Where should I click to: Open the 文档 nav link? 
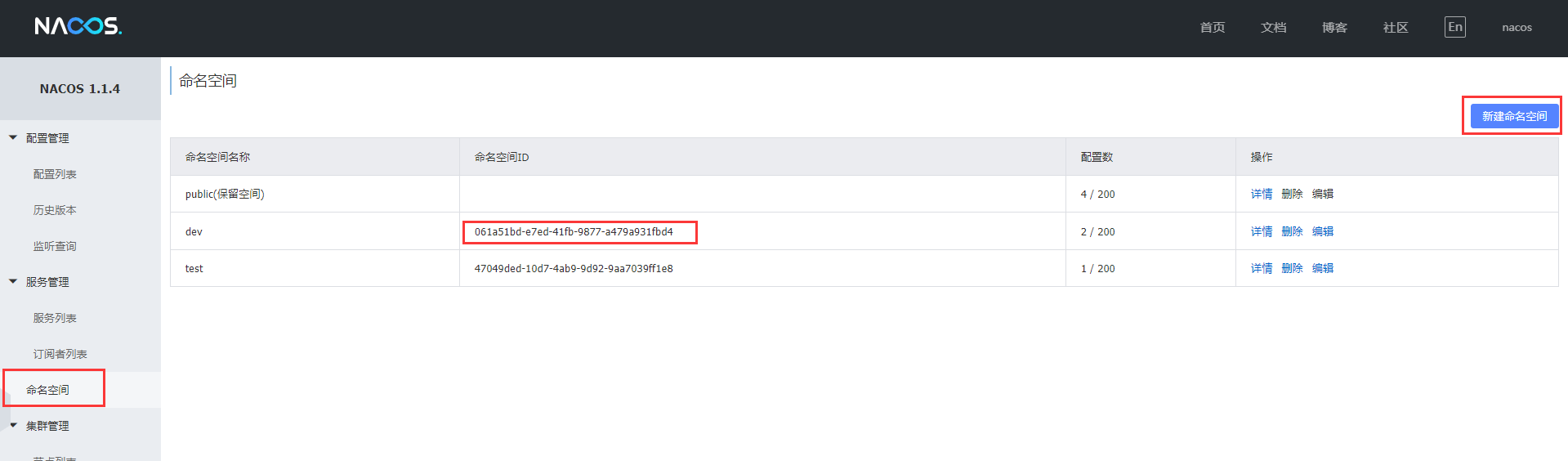(1273, 28)
